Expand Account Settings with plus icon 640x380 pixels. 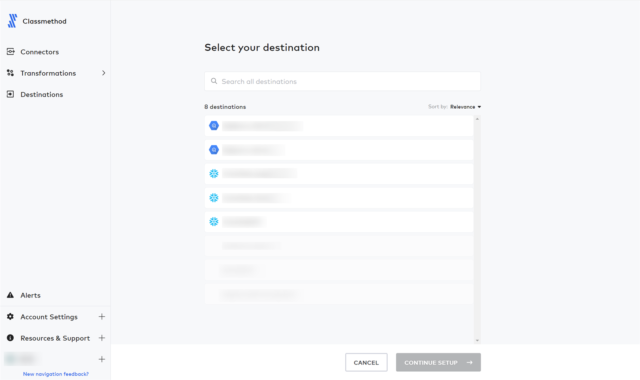coord(102,316)
